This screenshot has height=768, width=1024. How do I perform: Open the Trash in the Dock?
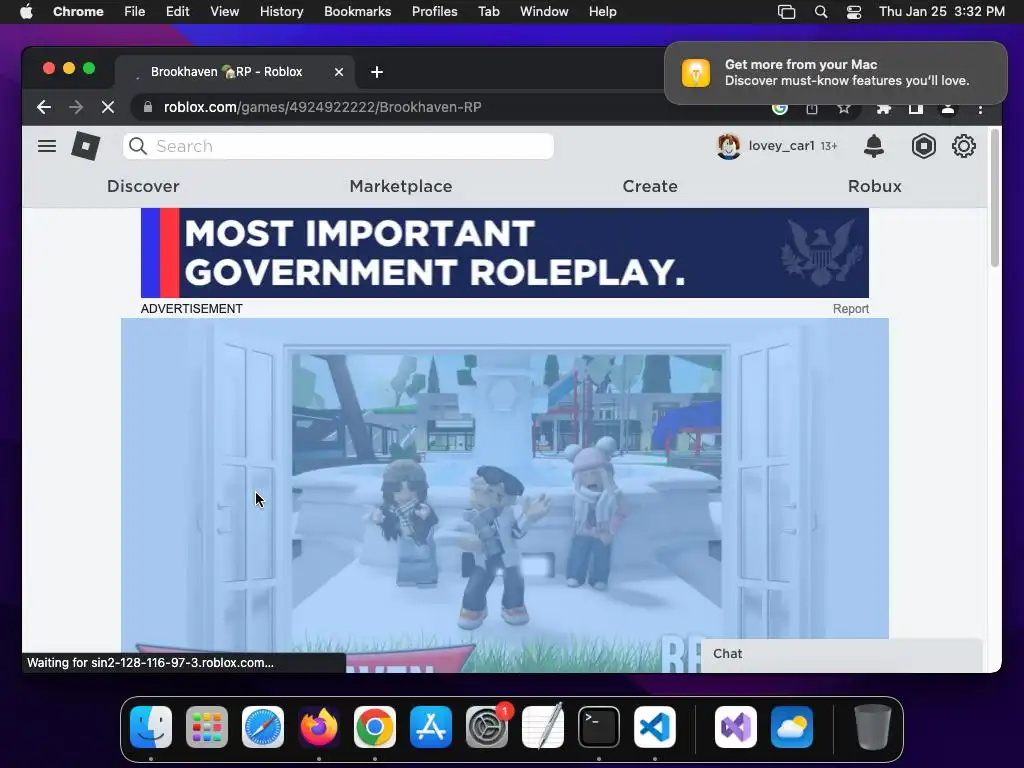[872, 727]
